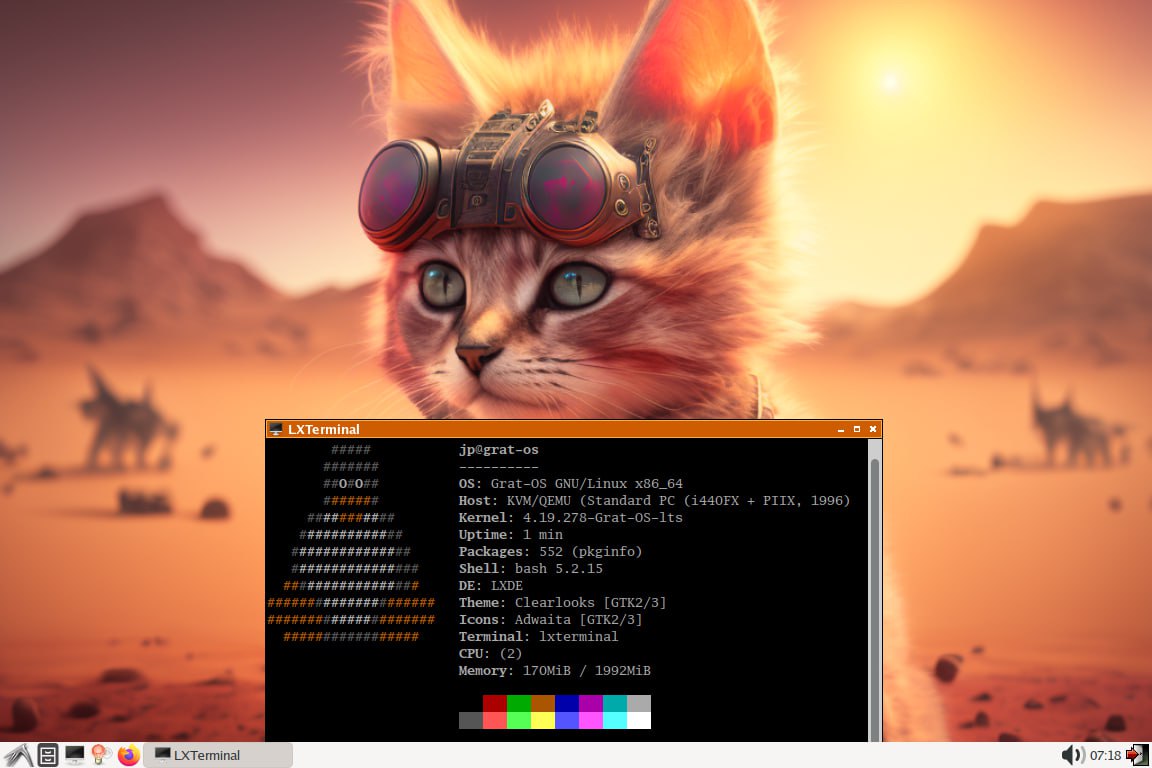The image size is (1152, 768).
Task: Click the bright cyan color block
Action: coord(614,720)
